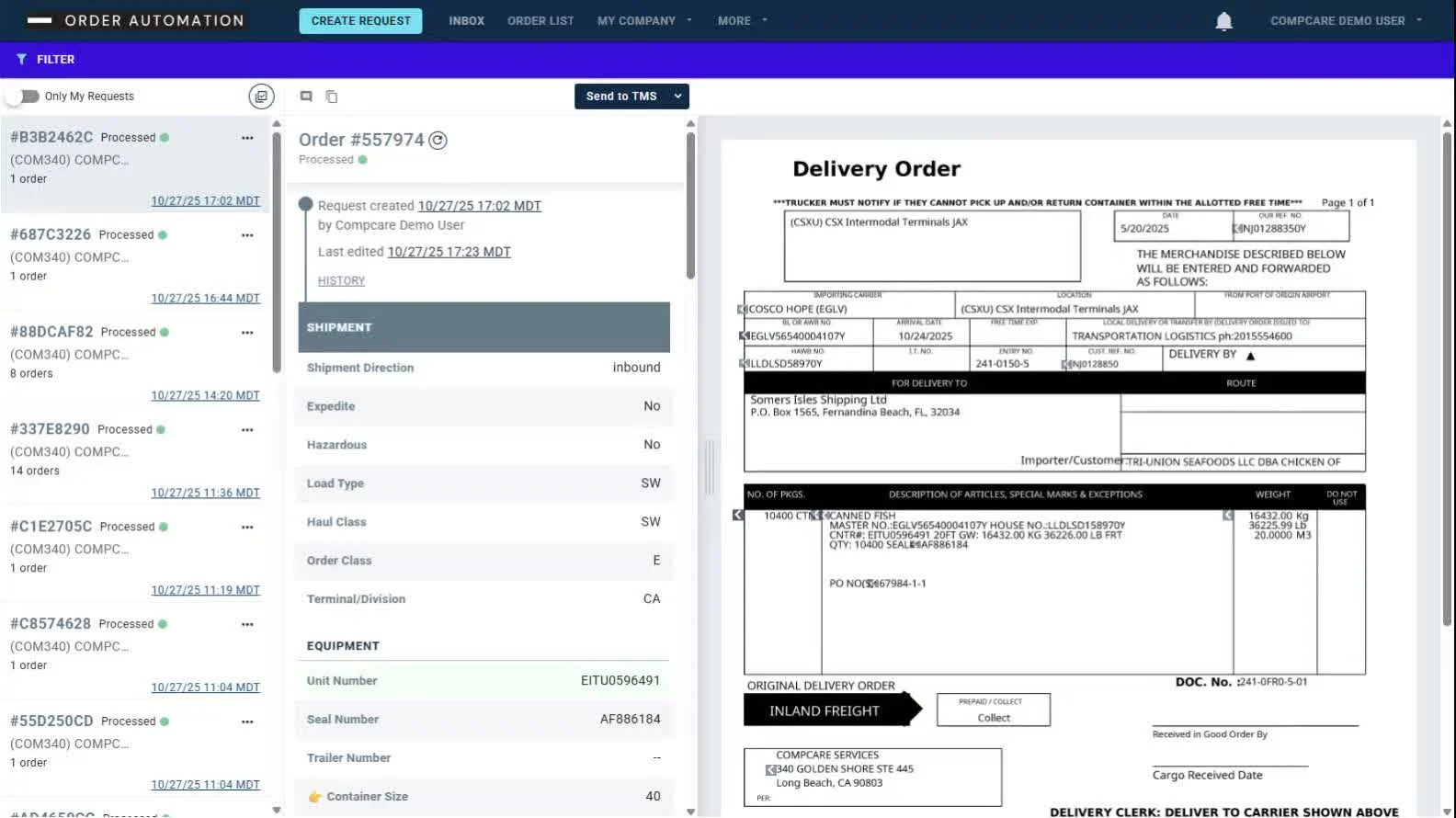Click the circular stack icon in request list header
1456x818 pixels.
coord(261,97)
